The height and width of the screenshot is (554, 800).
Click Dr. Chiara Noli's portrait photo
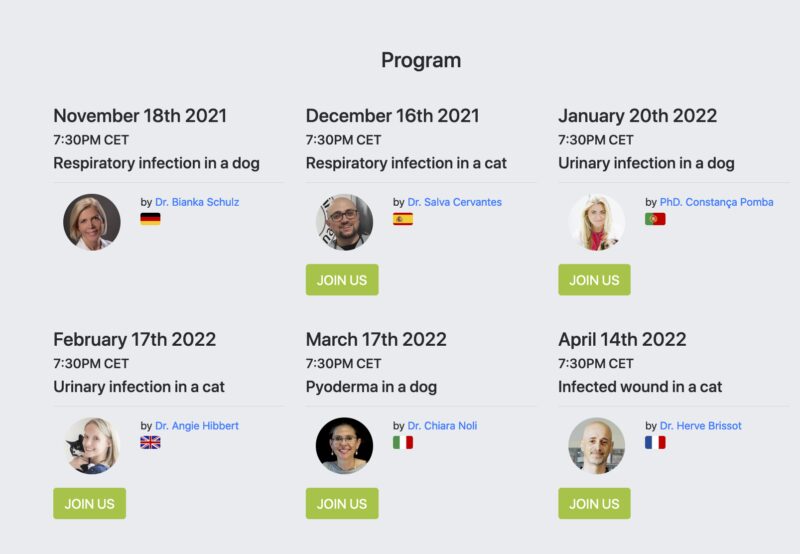pyautogui.click(x=344, y=446)
